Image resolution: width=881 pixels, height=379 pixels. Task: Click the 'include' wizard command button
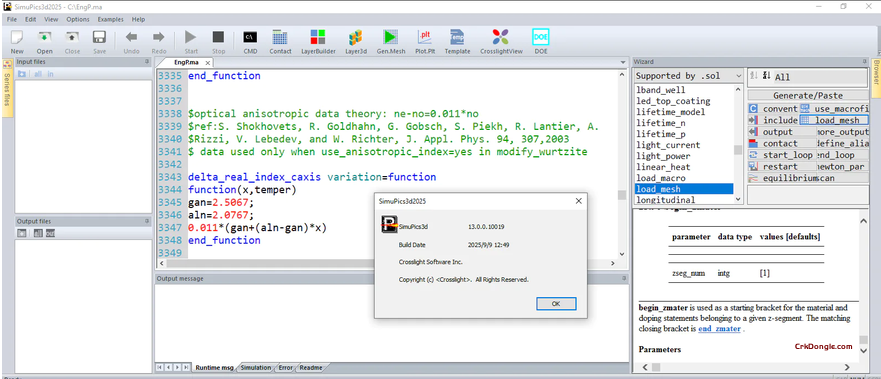[773, 120]
